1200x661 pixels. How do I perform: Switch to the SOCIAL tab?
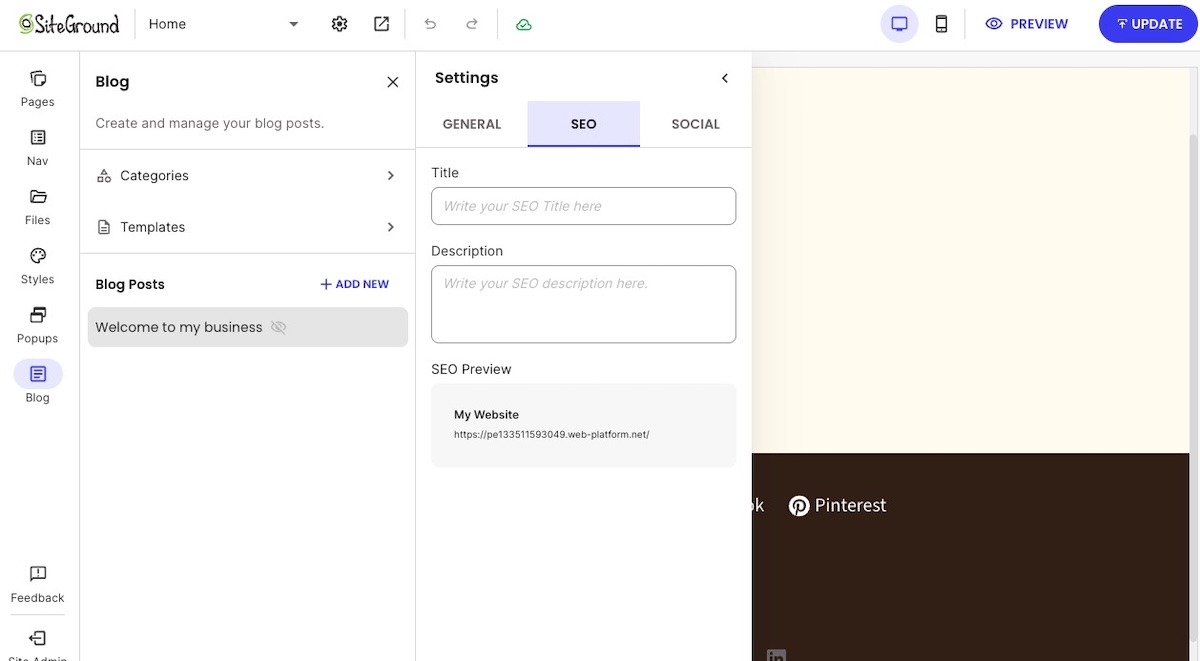[x=696, y=124]
